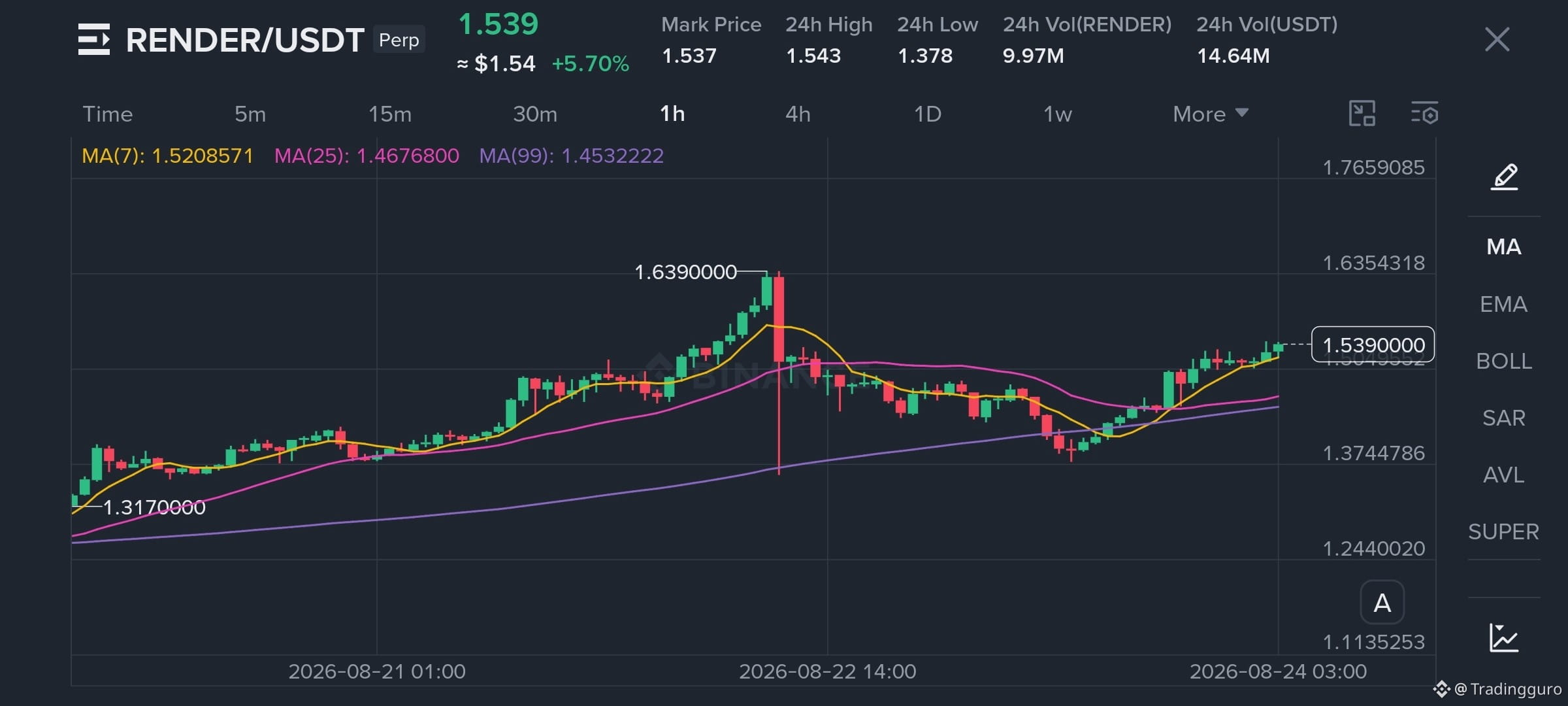1568x706 pixels.
Task: Click the 24h Low value 1.378
Action: 925,56
